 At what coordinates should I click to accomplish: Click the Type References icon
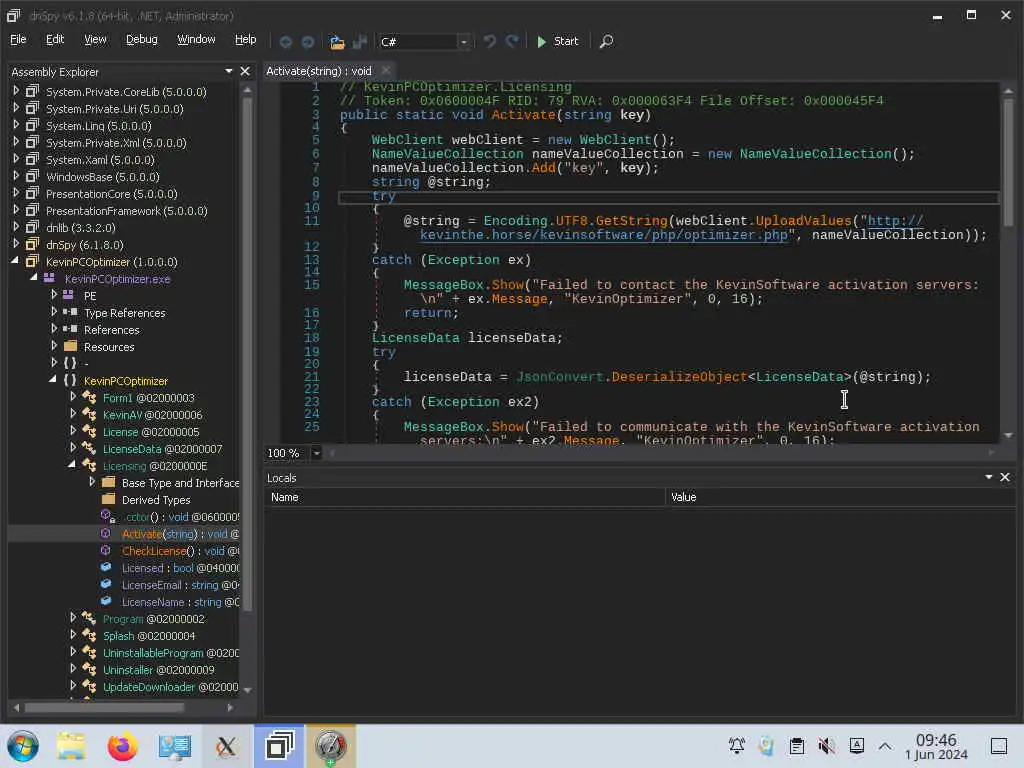pos(70,312)
